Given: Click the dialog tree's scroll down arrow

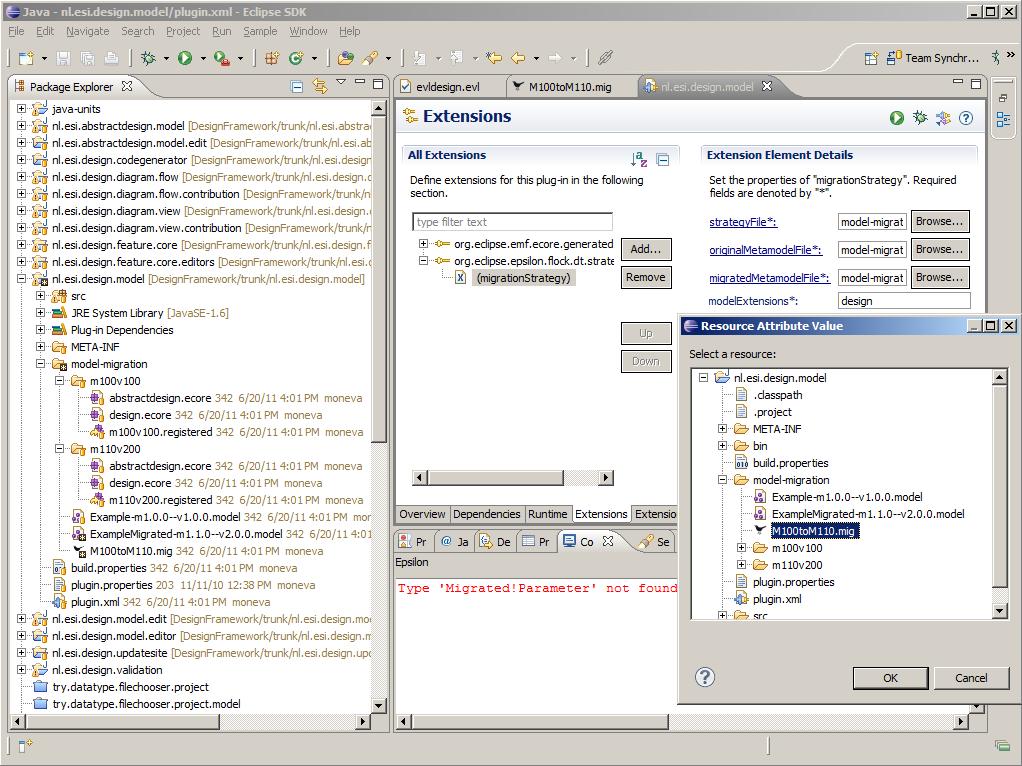Looking at the screenshot, I should click(999, 611).
